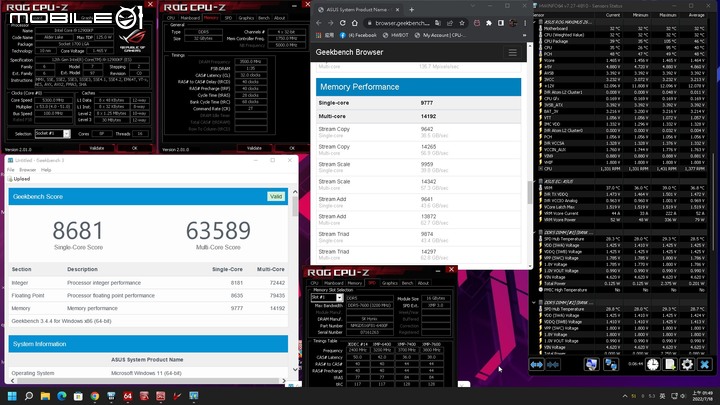720x405 pixels.
Task: Click Geekbench 3 vertical scrollbar
Action: 295,281
